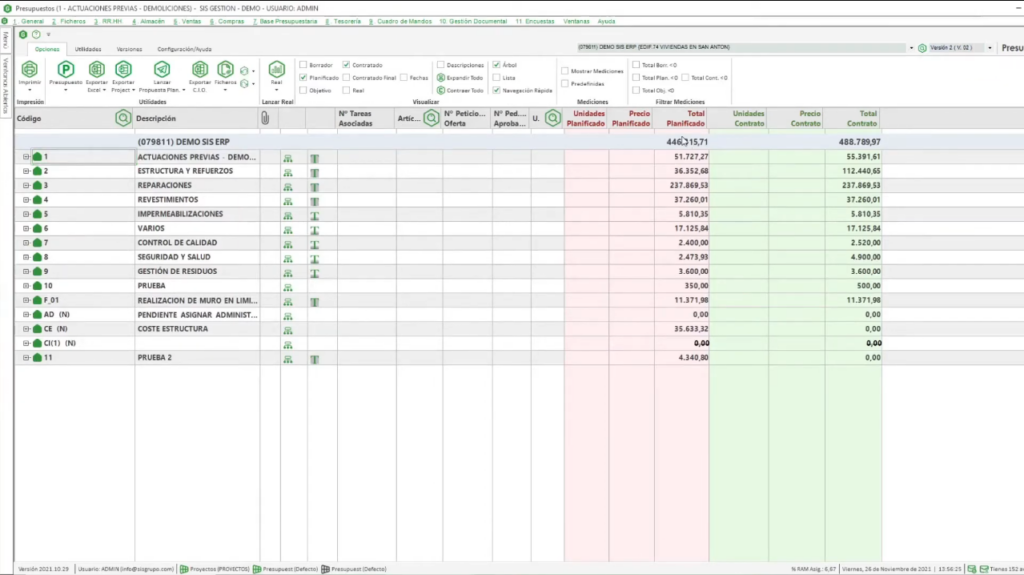Click Exportar C.I.O. icon
The width and height of the screenshot is (1024, 575).
pos(199,69)
